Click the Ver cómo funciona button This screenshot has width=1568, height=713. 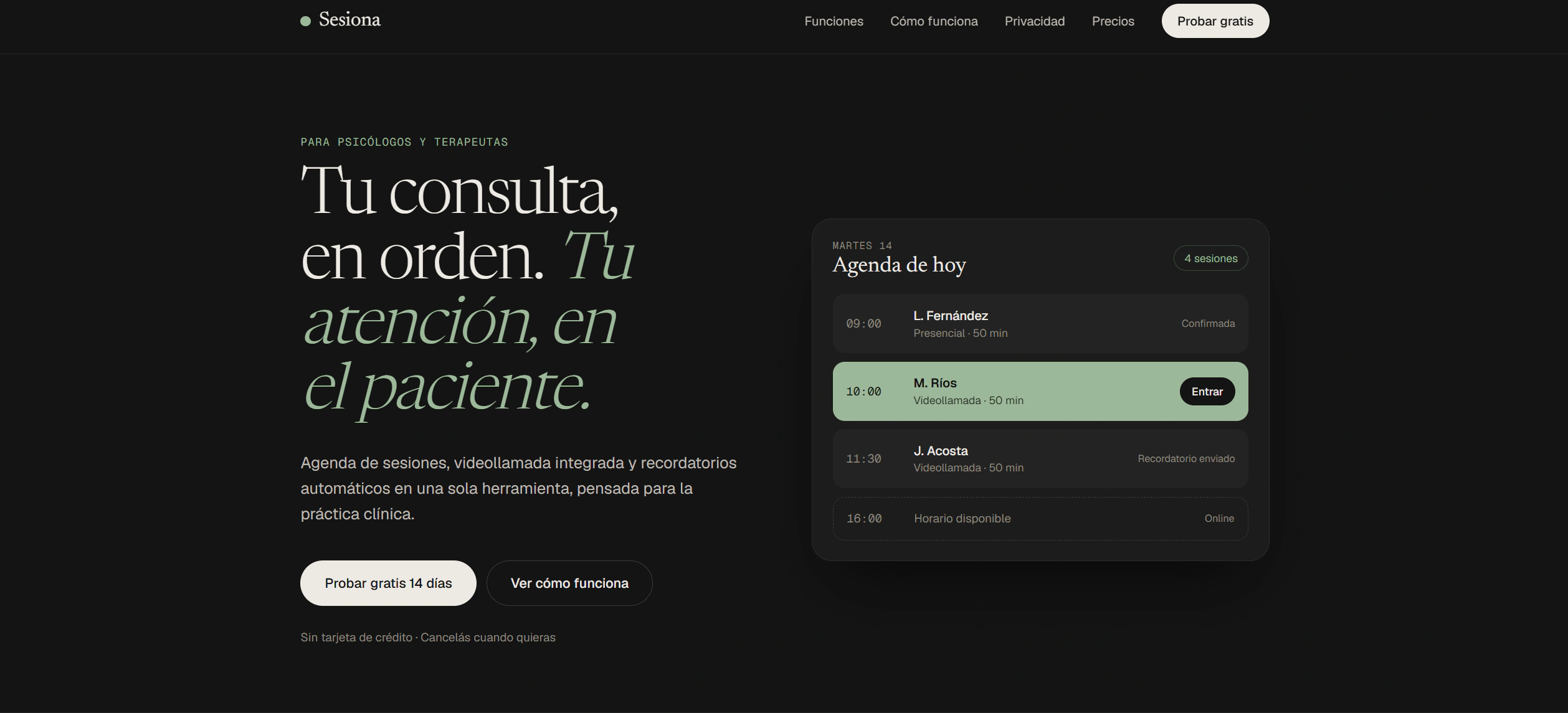[x=569, y=583]
